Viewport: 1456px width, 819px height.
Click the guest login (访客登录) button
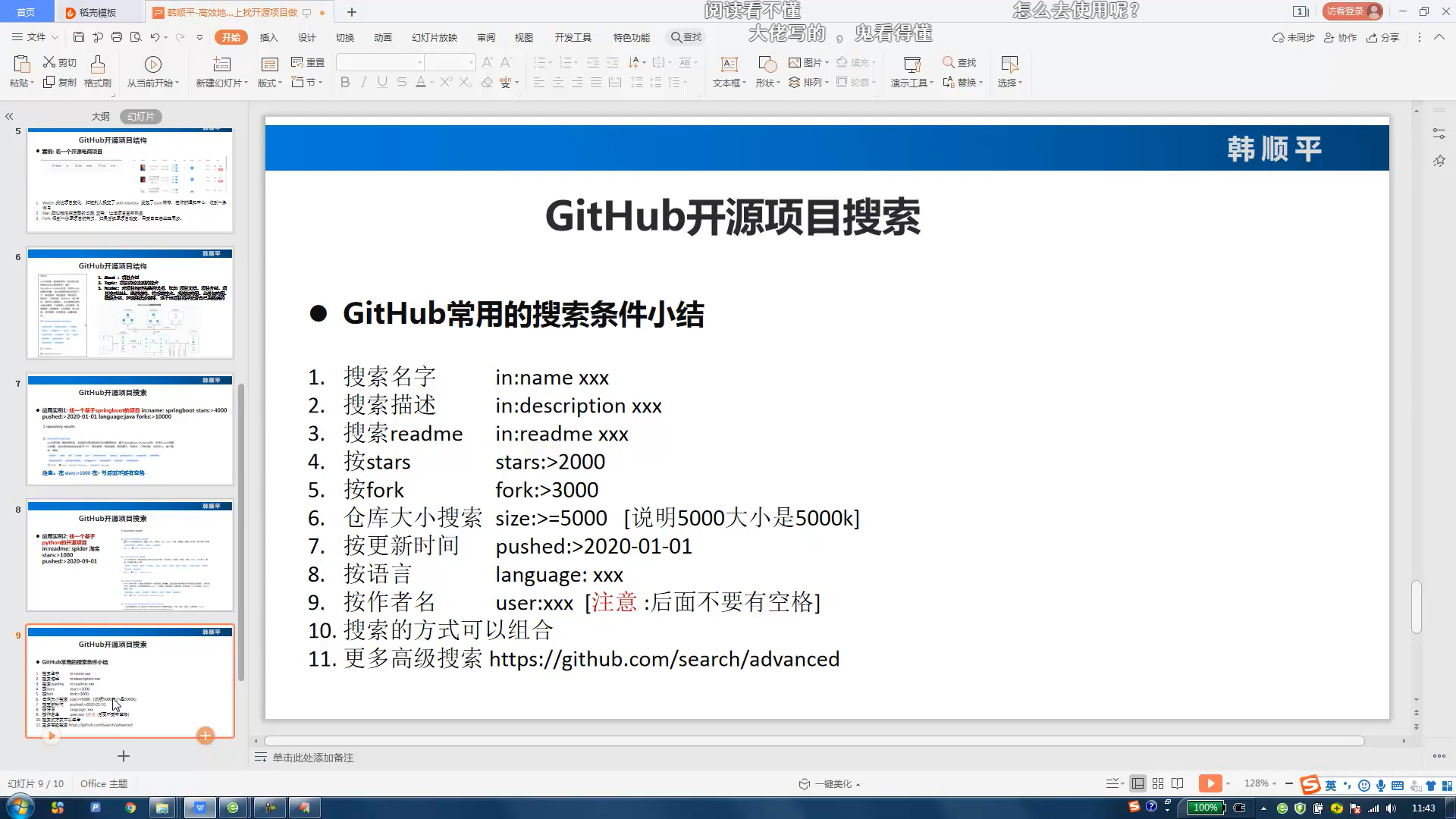click(1353, 11)
